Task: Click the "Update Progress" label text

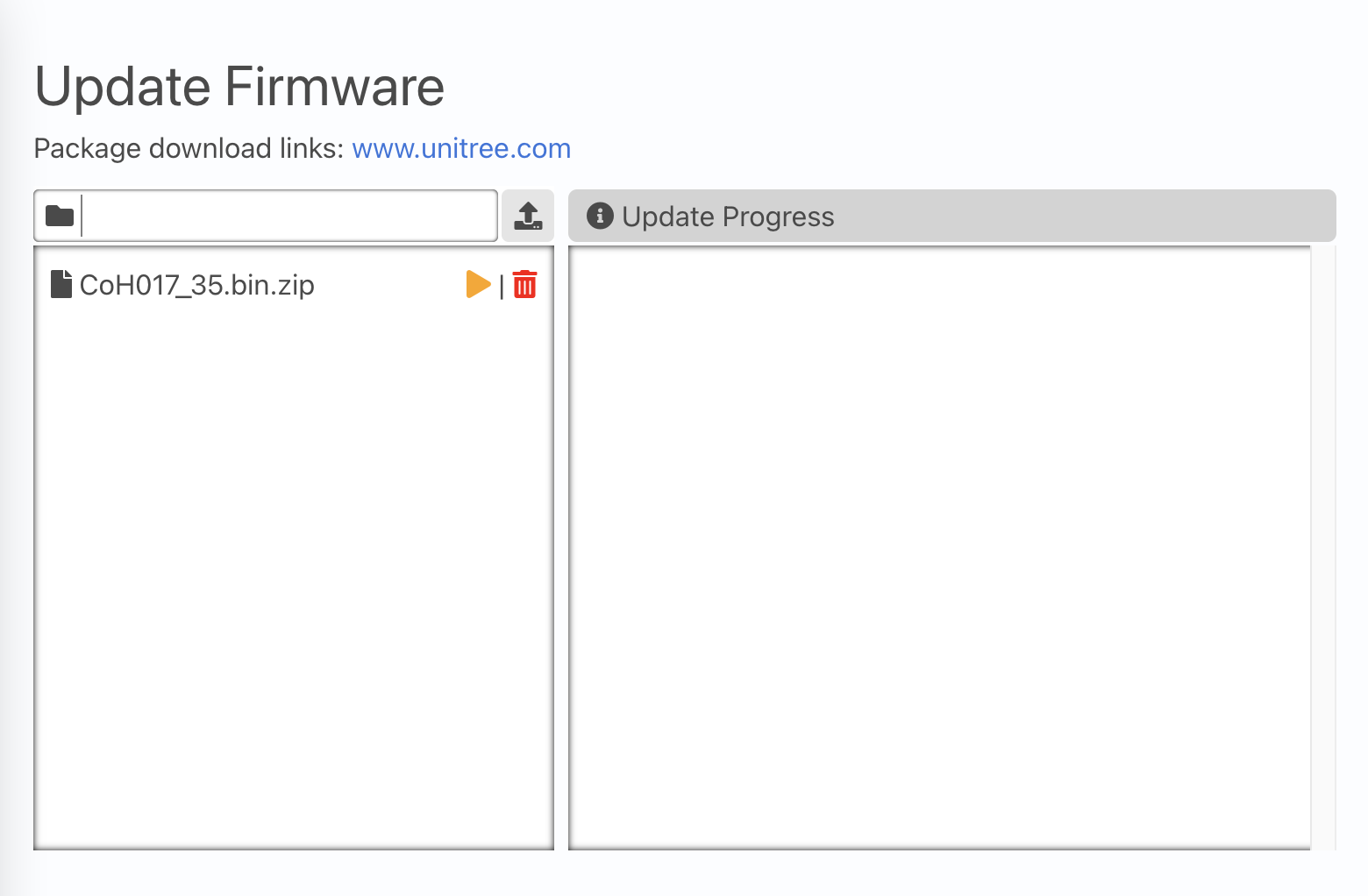Action: (728, 217)
